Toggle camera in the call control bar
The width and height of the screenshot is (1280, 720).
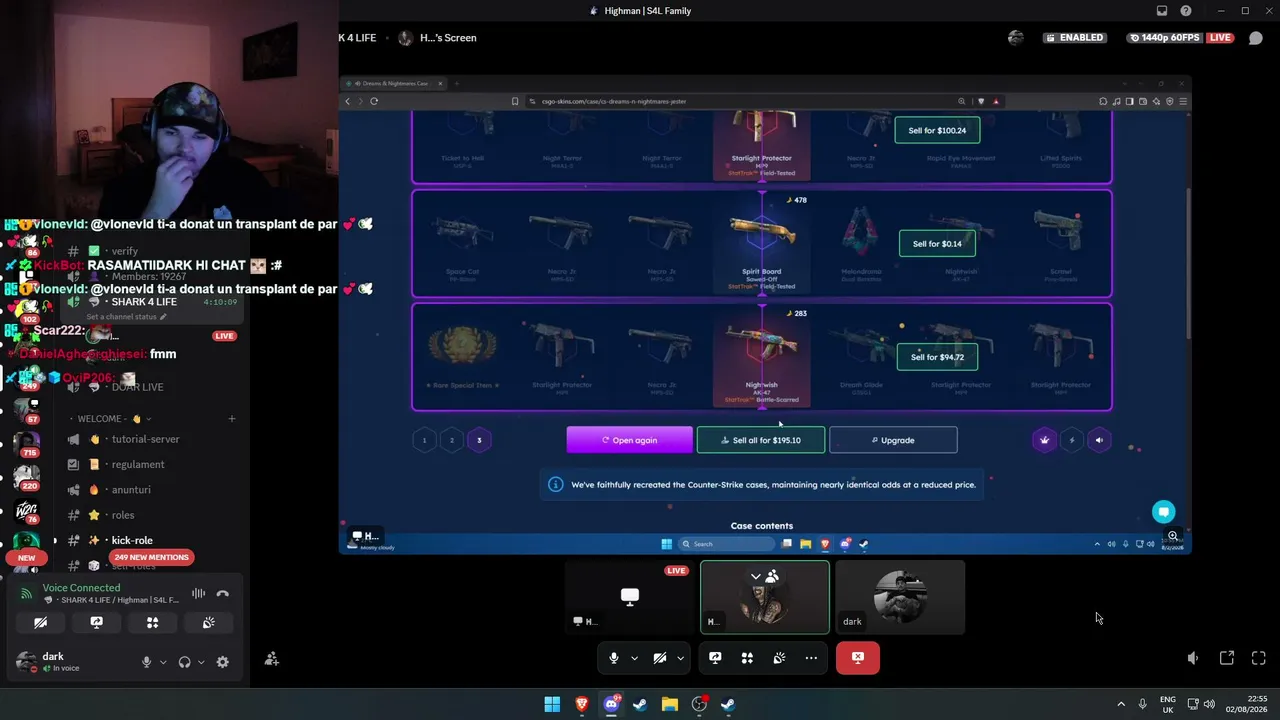tap(660, 658)
